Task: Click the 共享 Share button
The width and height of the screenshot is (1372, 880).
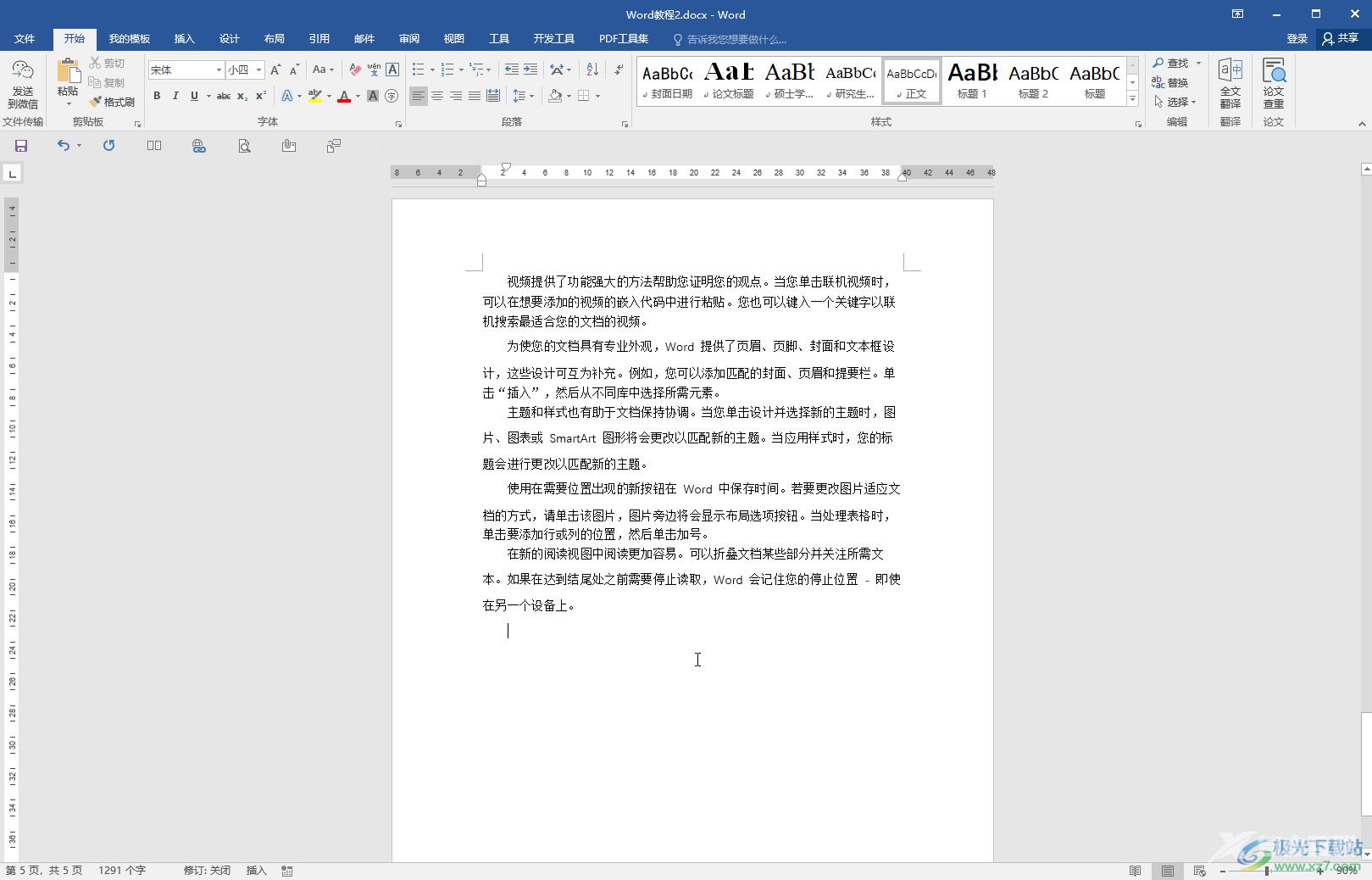Action: pyautogui.click(x=1341, y=39)
